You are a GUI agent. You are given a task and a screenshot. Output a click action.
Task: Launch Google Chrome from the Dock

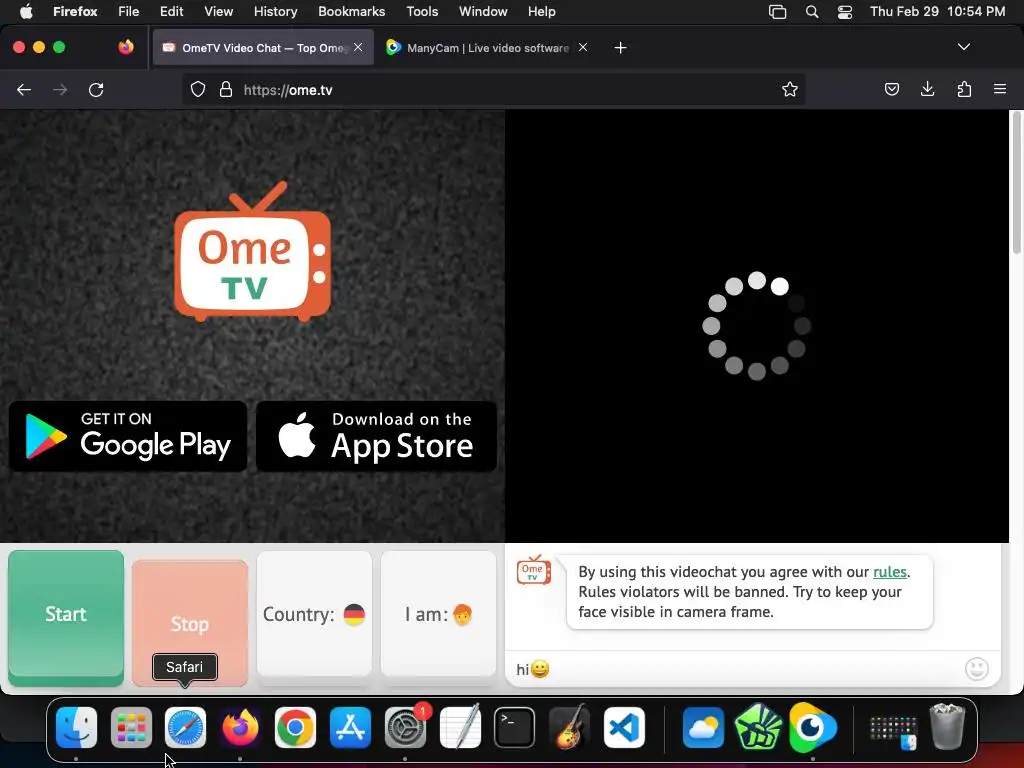(x=295, y=727)
